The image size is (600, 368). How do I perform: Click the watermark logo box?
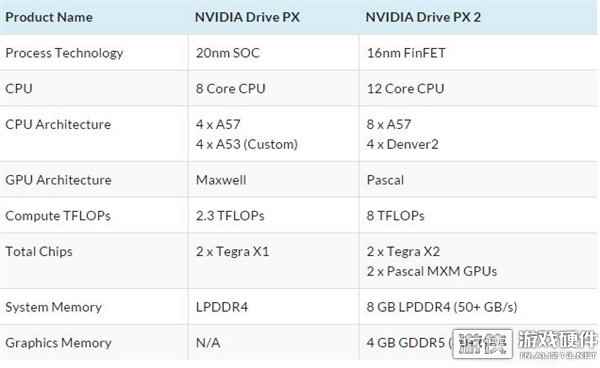click(482, 344)
